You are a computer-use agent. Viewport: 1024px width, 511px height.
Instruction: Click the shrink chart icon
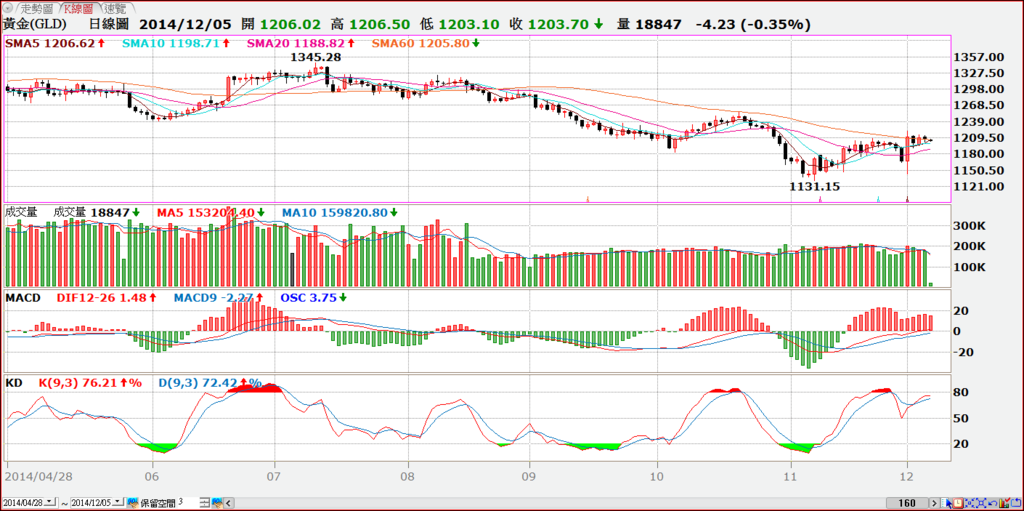pos(969,503)
